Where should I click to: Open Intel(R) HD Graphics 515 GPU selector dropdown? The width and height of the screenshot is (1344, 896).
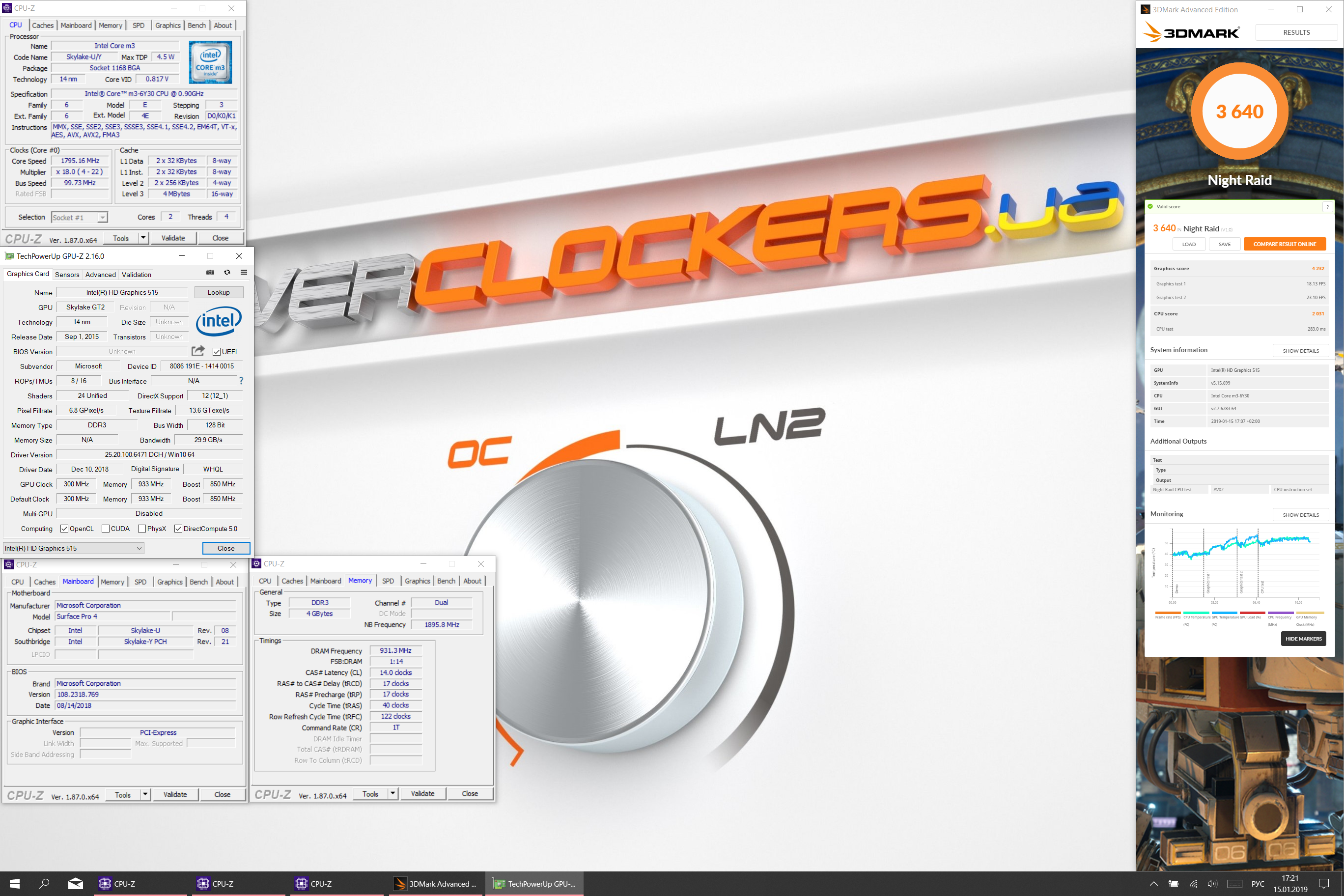click(74, 548)
